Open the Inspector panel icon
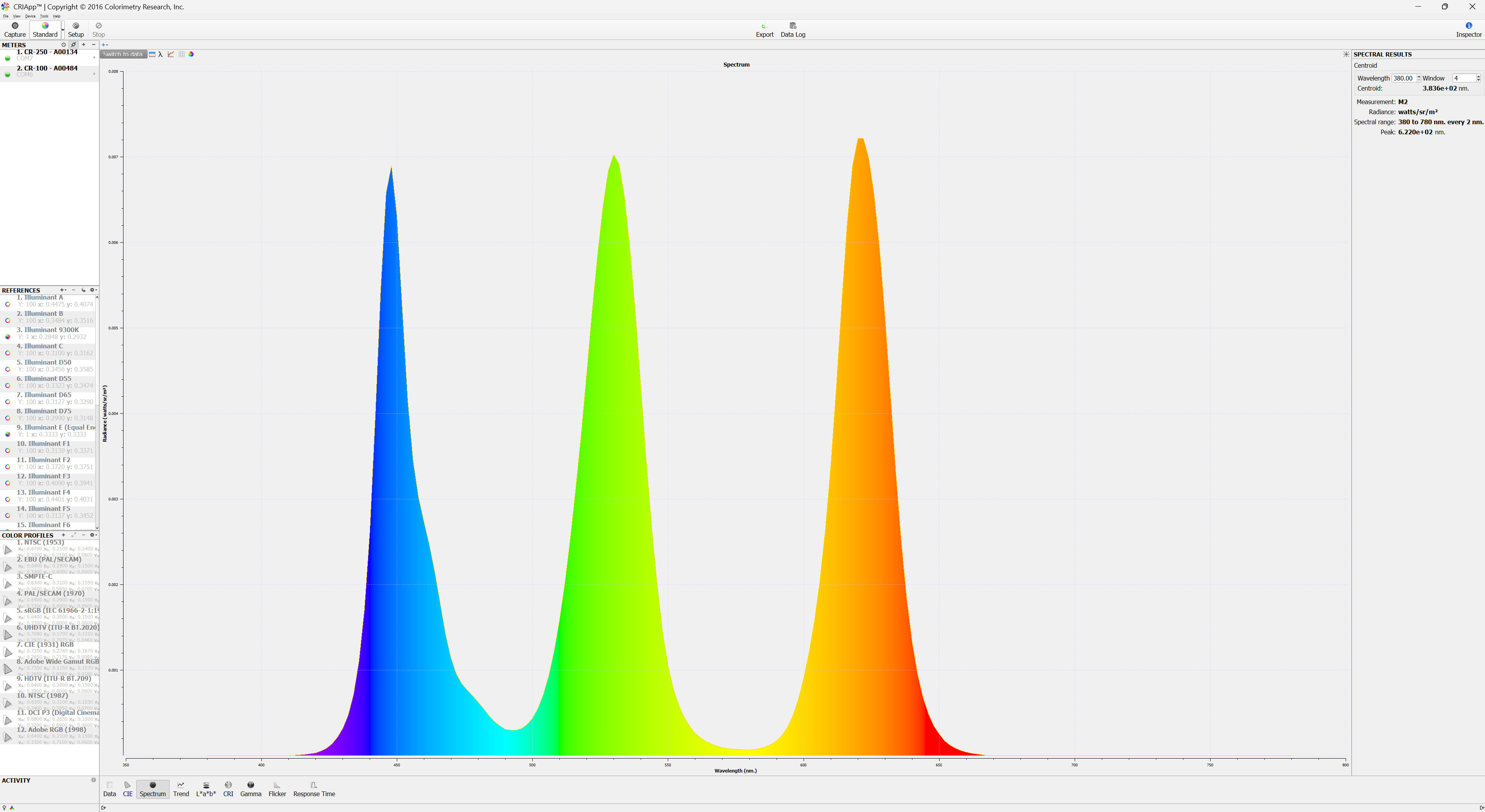 [x=1468, y=26]
